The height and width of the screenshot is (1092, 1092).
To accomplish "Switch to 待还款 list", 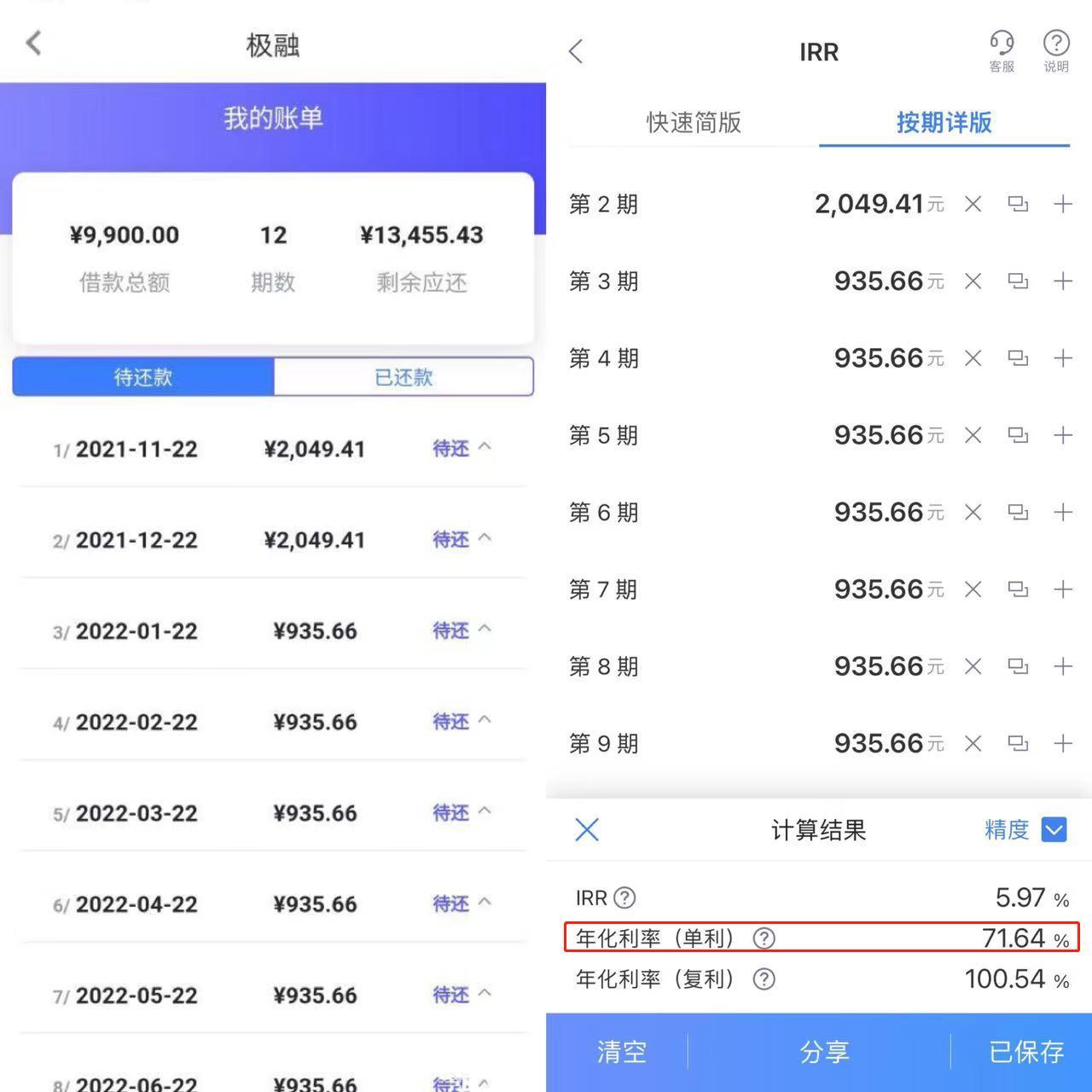I will click(143, 377).
